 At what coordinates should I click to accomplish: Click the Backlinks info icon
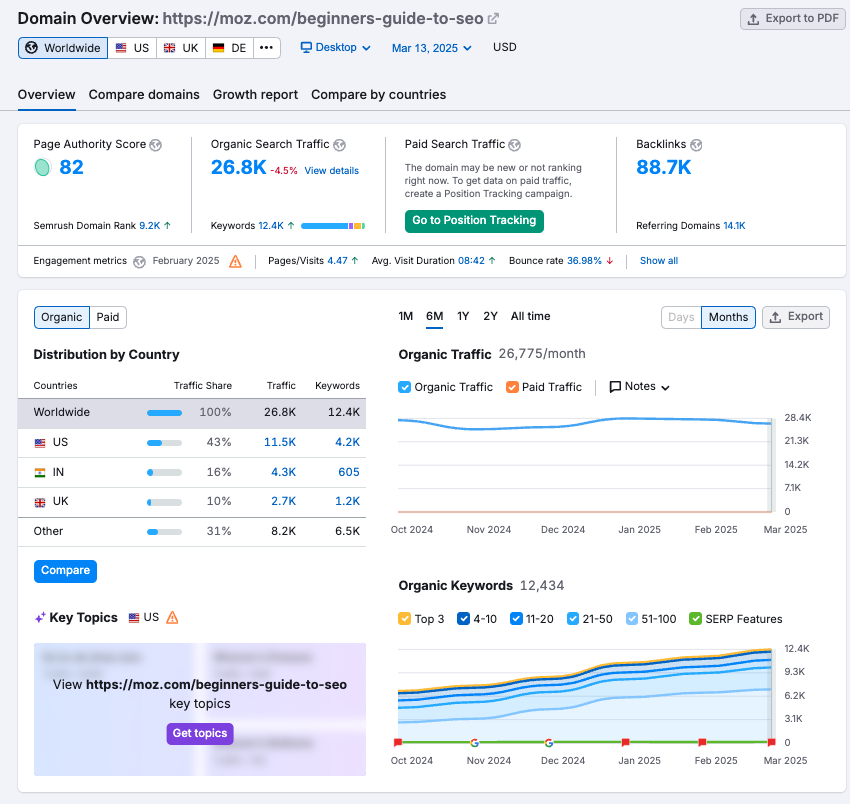(696, 145)
